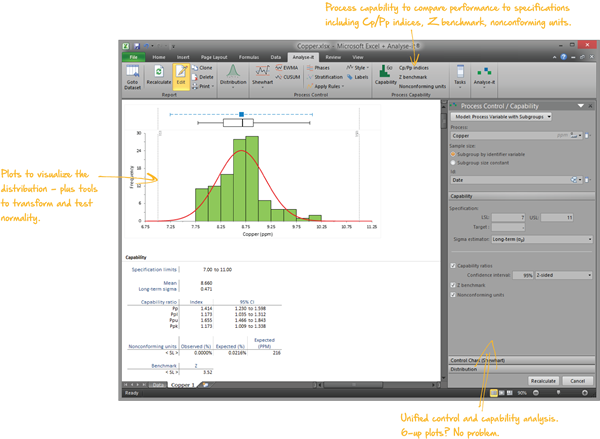Viewport: 600px width, 439px height.
Task: Open the Print option in ribbon
Action: pyautogui.click(x=203, y=86)
